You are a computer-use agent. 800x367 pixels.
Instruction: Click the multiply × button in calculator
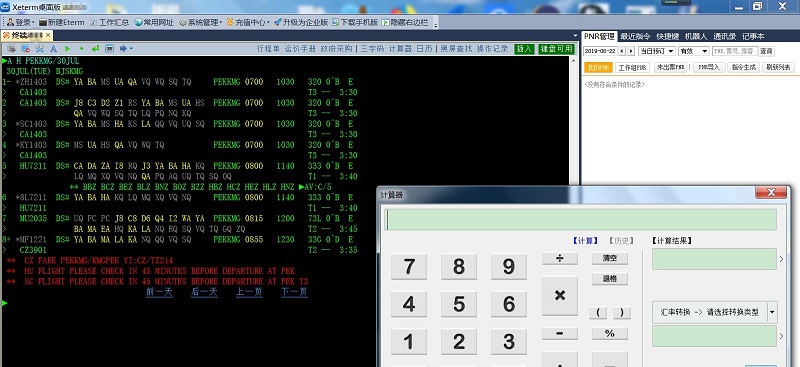(x=560, y=296)
